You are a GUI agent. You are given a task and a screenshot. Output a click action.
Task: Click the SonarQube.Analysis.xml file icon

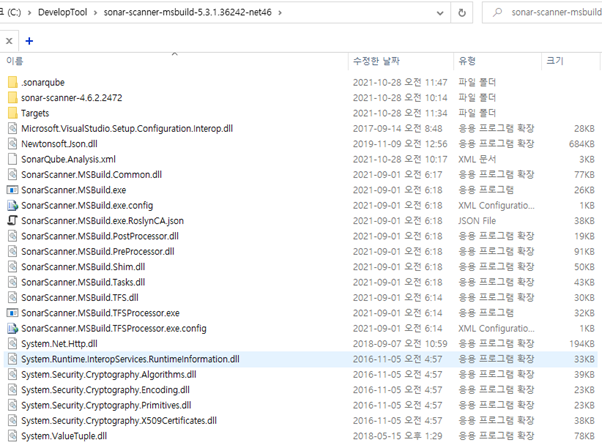tap(13, 159)
